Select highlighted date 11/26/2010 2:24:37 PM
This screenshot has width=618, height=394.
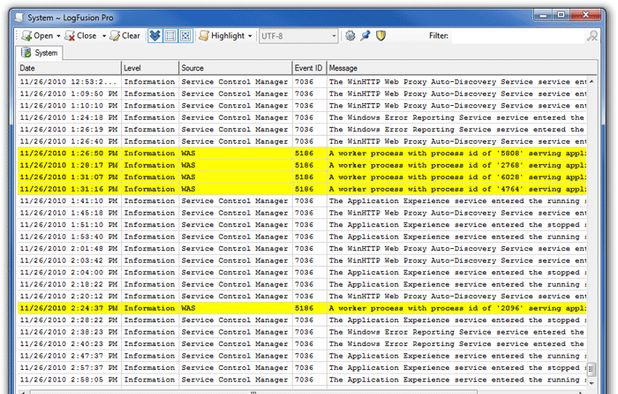coord(69,308)
